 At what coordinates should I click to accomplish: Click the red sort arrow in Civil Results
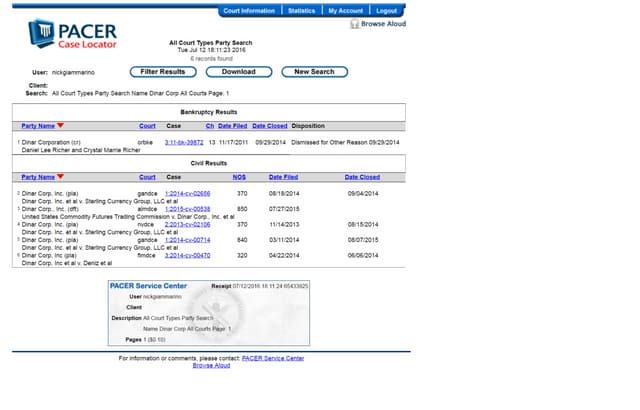point(60,177)
